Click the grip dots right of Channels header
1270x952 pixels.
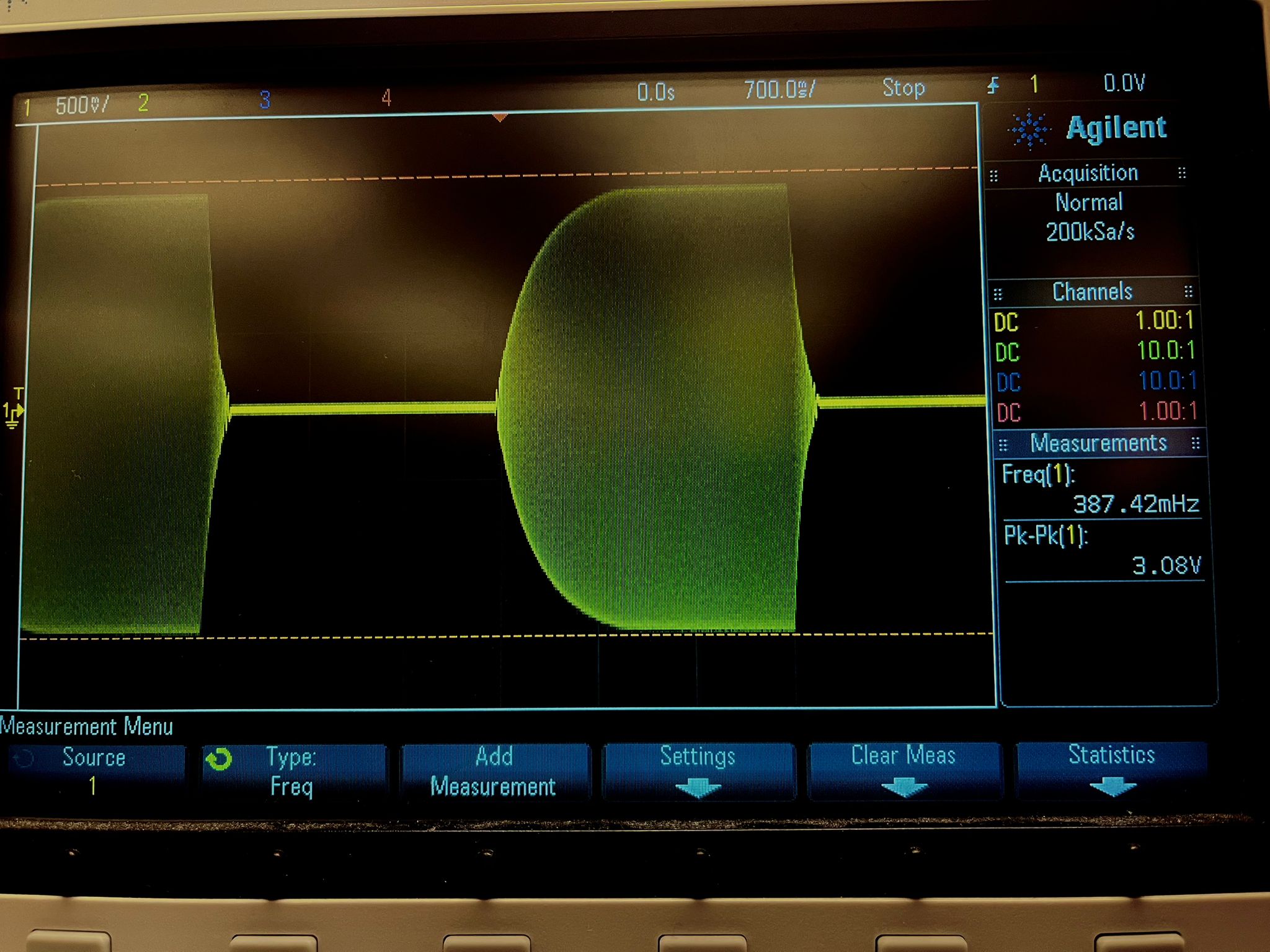(x=1188, y=291)
